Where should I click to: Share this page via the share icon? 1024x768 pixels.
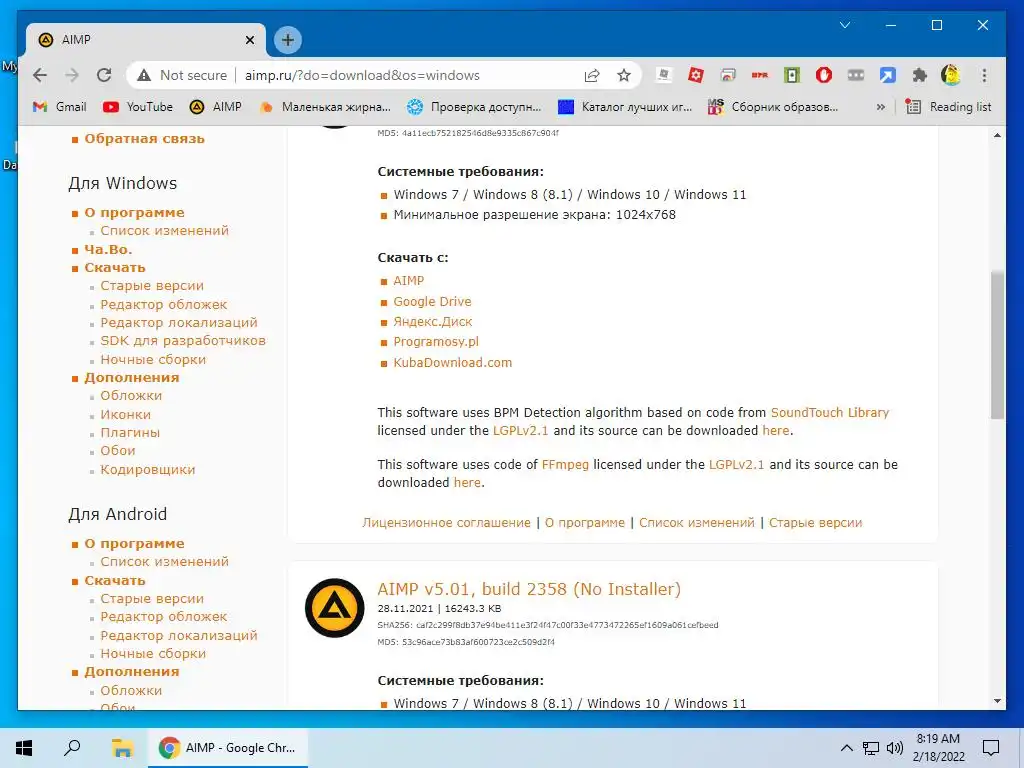[592, 75]
